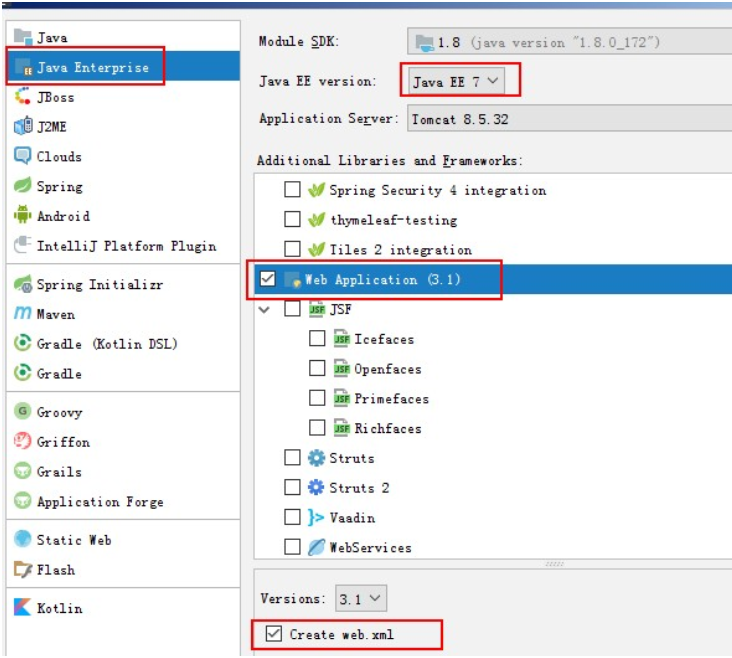Screen dimensions: 732x658
Task: Toggle the Create web.xml checkbox
Action: (x=274, y=634)
